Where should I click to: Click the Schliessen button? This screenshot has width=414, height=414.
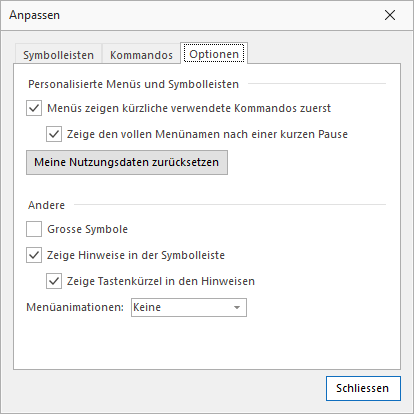tap(363, 388)
